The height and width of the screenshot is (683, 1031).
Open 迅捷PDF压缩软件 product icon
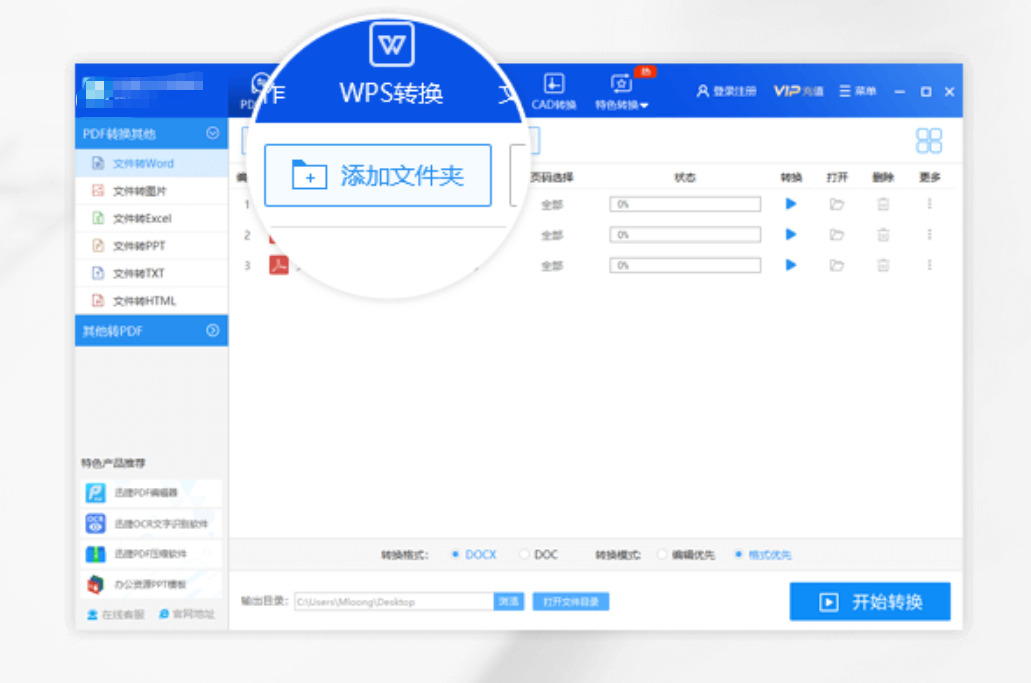coord(95,553)
